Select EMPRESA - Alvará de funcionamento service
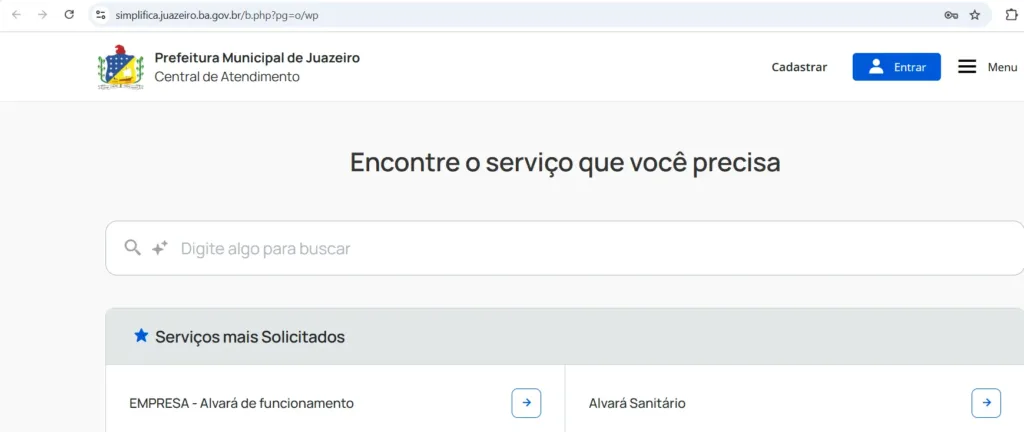The image size is (1024, 432). 241,403
